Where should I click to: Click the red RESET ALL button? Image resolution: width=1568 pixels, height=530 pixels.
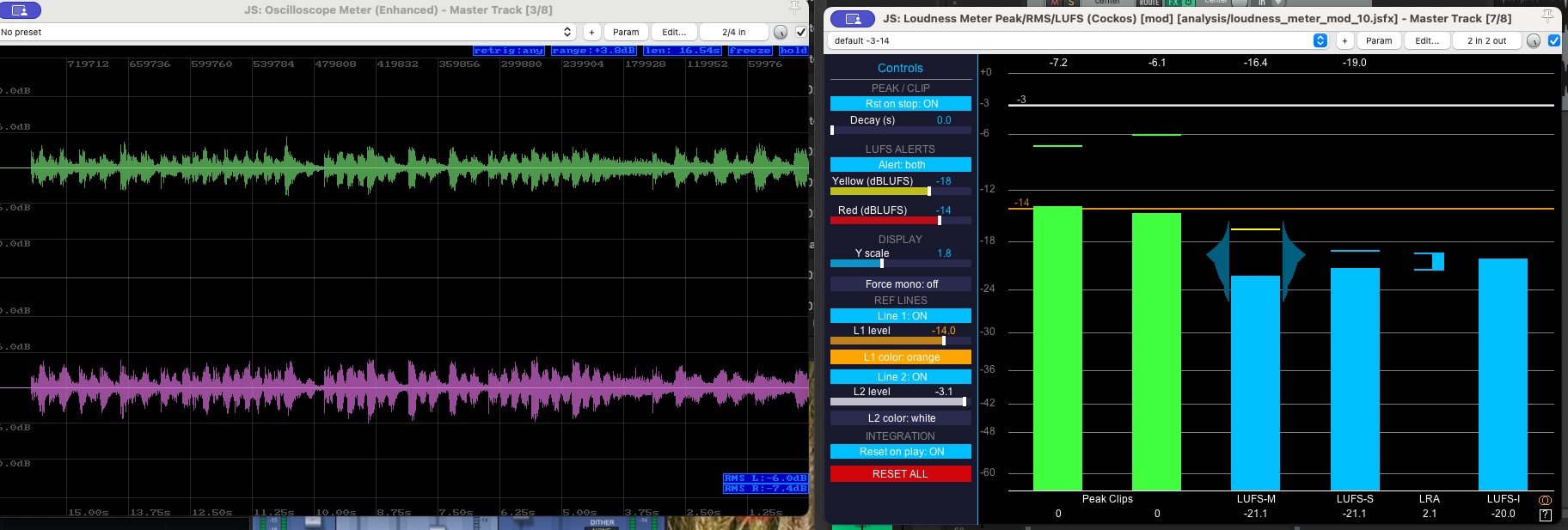pyautogui.click(x=901, y=474)
